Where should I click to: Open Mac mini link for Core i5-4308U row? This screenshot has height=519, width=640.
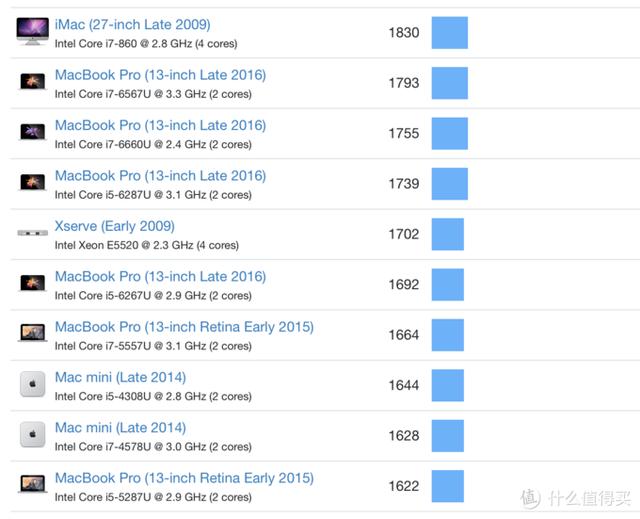120,377
